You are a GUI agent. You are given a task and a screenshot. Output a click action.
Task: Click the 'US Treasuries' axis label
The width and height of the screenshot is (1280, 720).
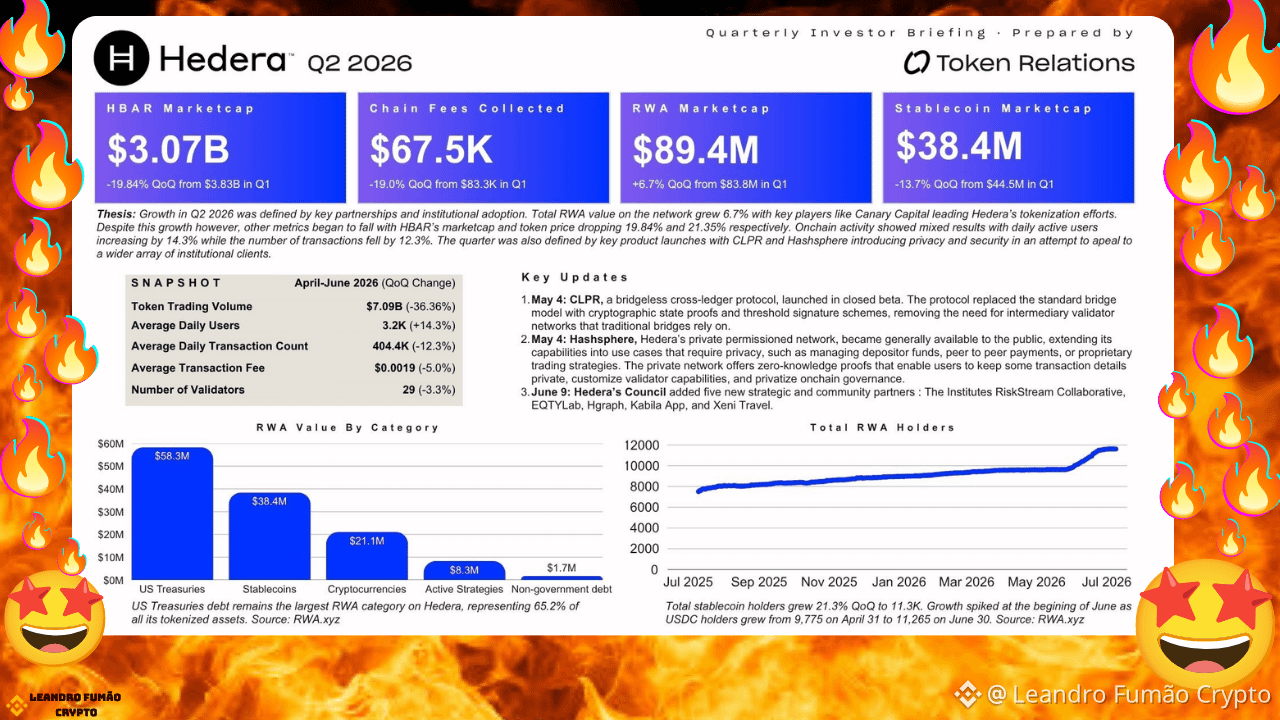[x=172, y=589]
